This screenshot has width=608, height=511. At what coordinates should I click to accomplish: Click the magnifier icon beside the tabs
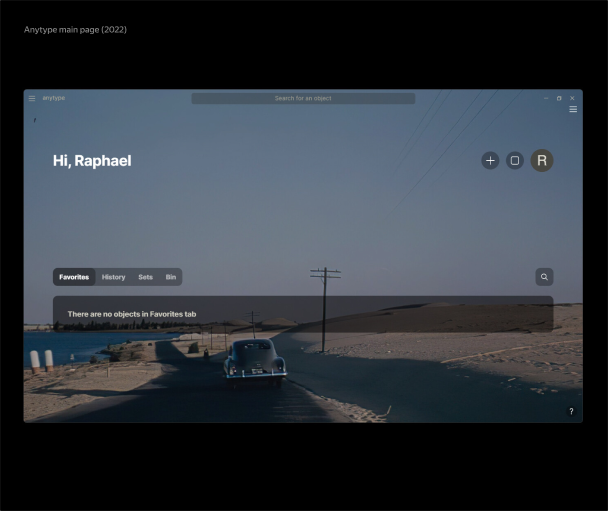(544, 277)
